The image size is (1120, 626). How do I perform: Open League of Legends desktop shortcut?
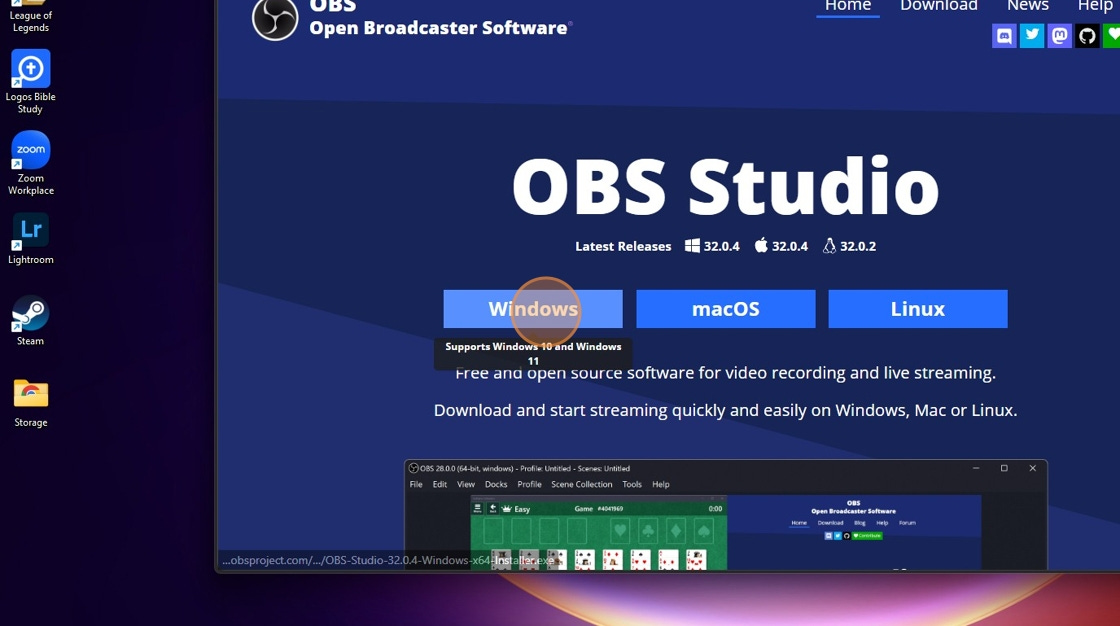click(x=30, y=16)
